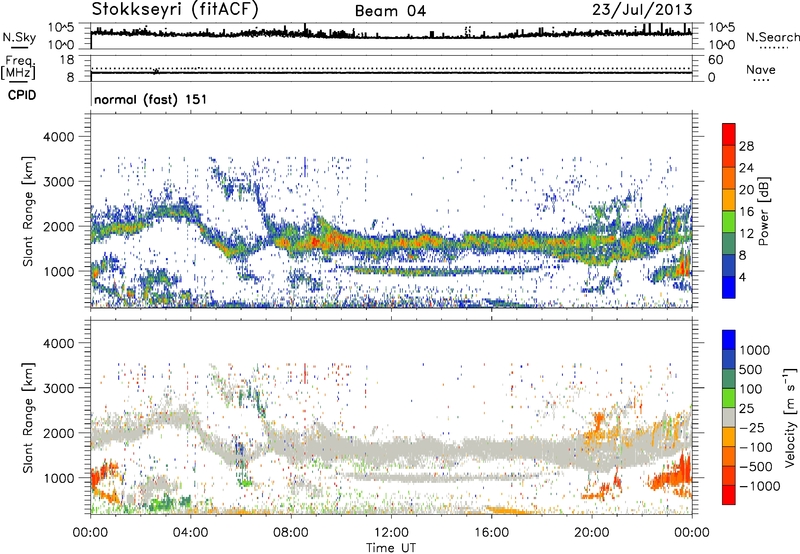
Task: Click the "Velocity [m s⁻¹]" color bar label
Action: coord(790,416)
